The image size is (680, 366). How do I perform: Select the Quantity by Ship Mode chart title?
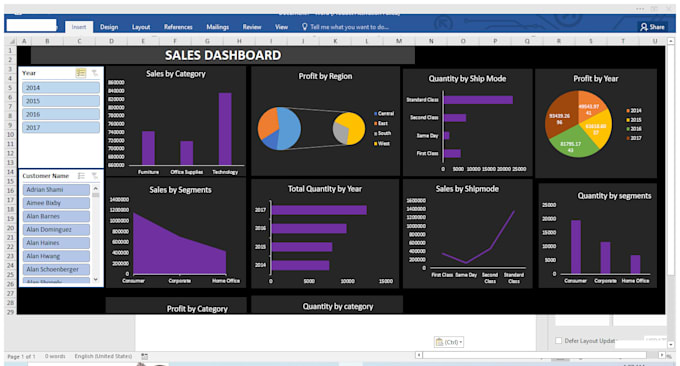coord(467,78)
